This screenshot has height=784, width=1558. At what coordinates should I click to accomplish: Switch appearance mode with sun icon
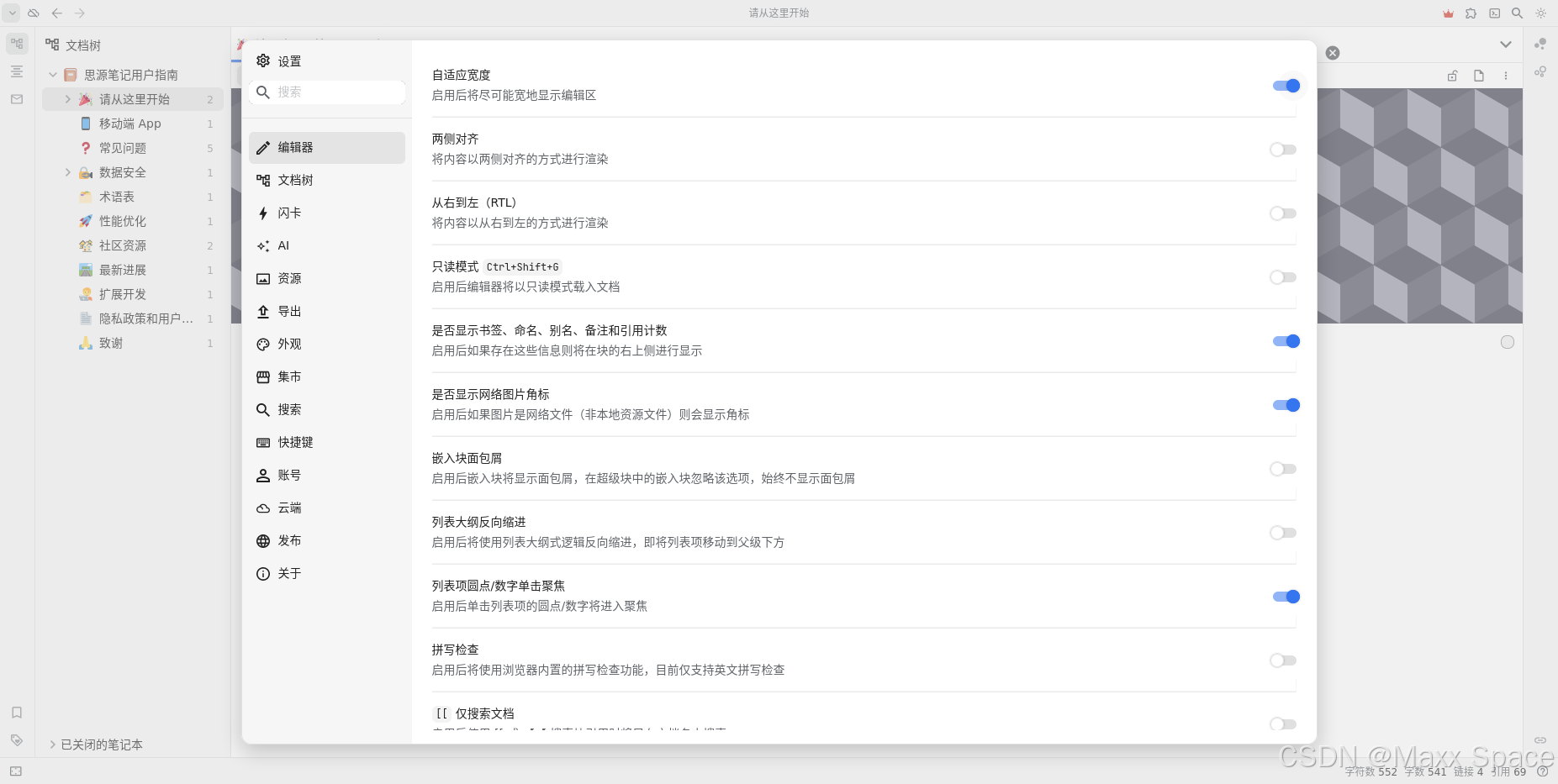pos(1540,13)
